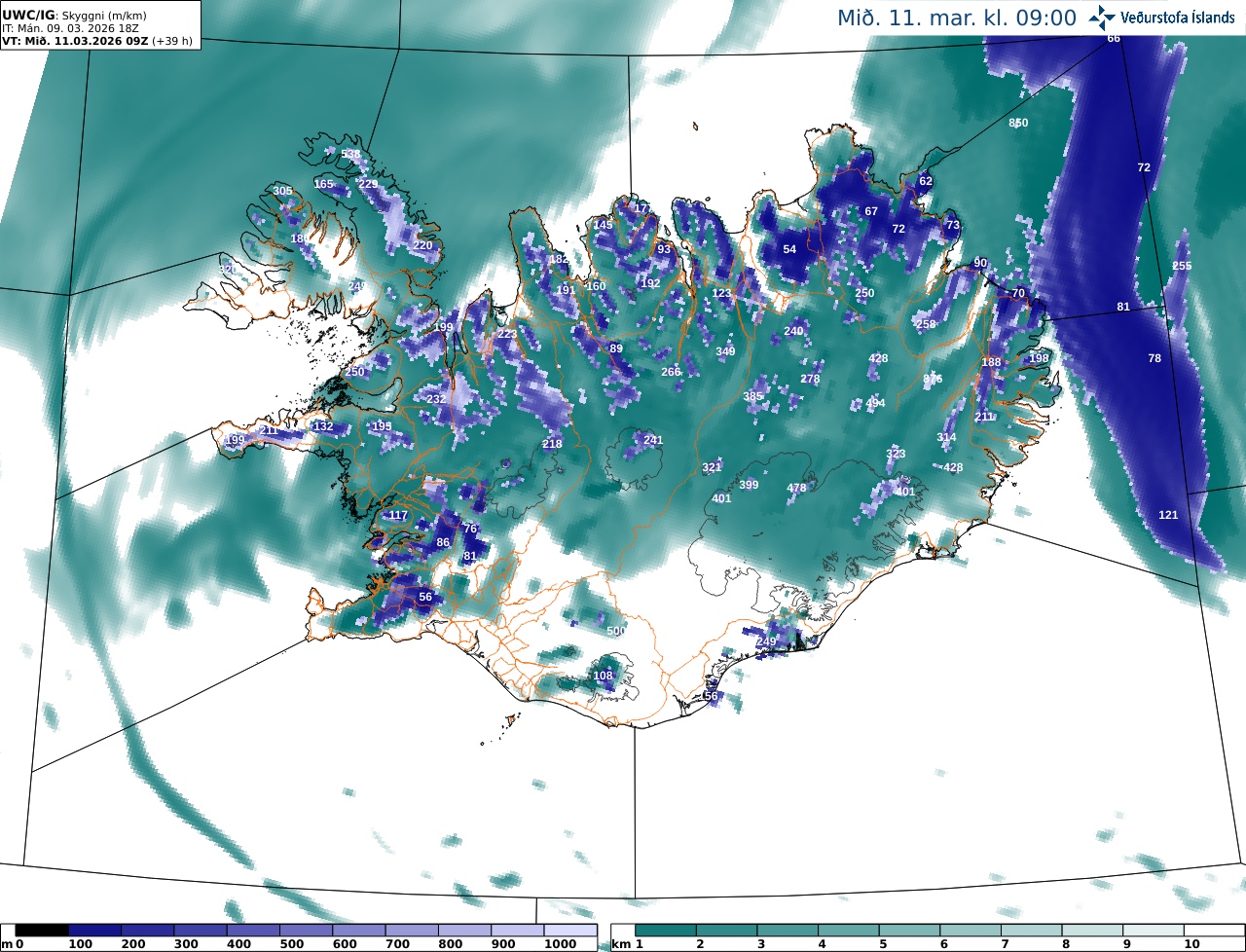
Task: Click the 'IT: Mán. 09. 03. 2026 18Z' line
Action: coord(70,29)
